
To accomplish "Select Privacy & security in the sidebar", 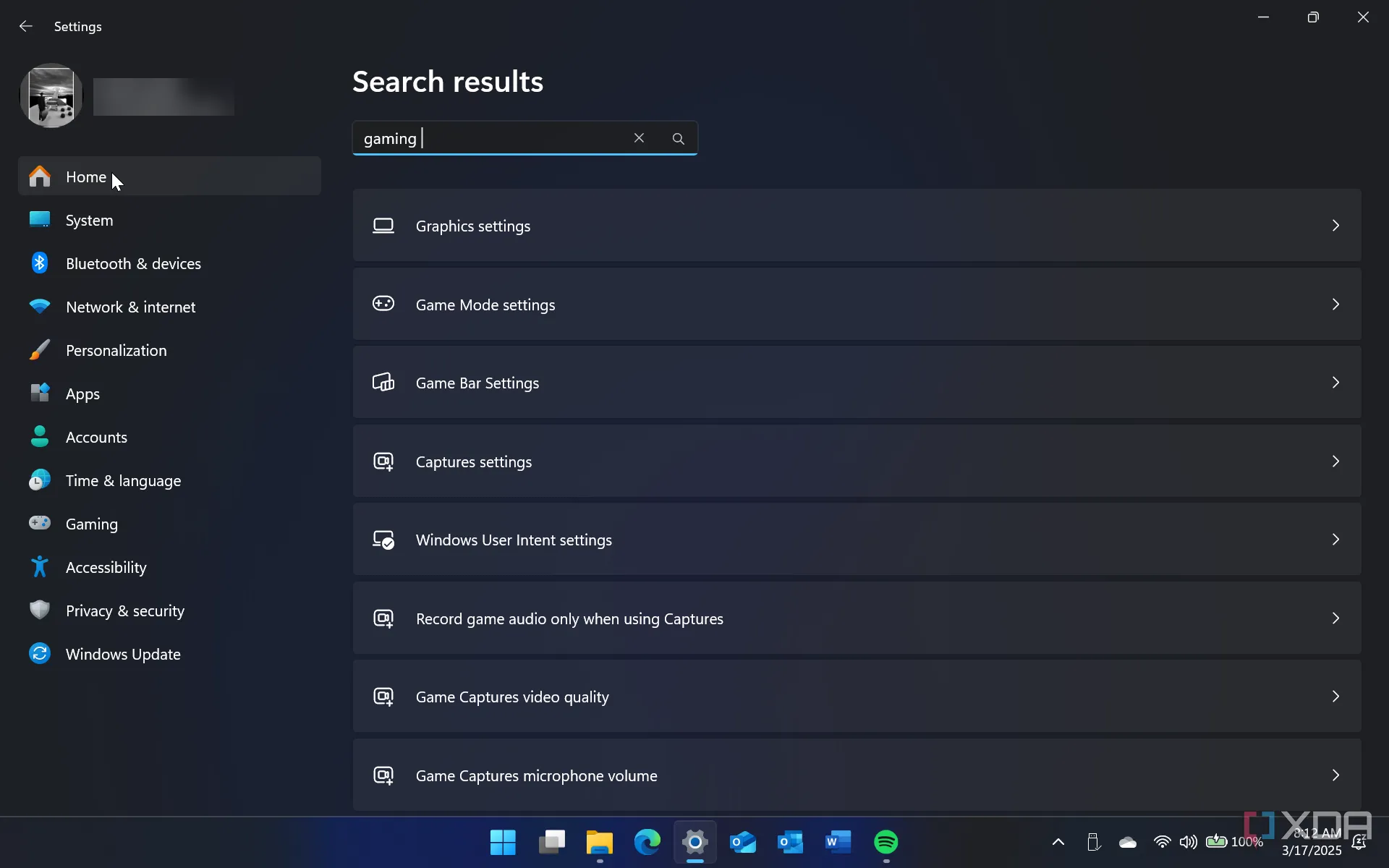I will tap(125, 610).
